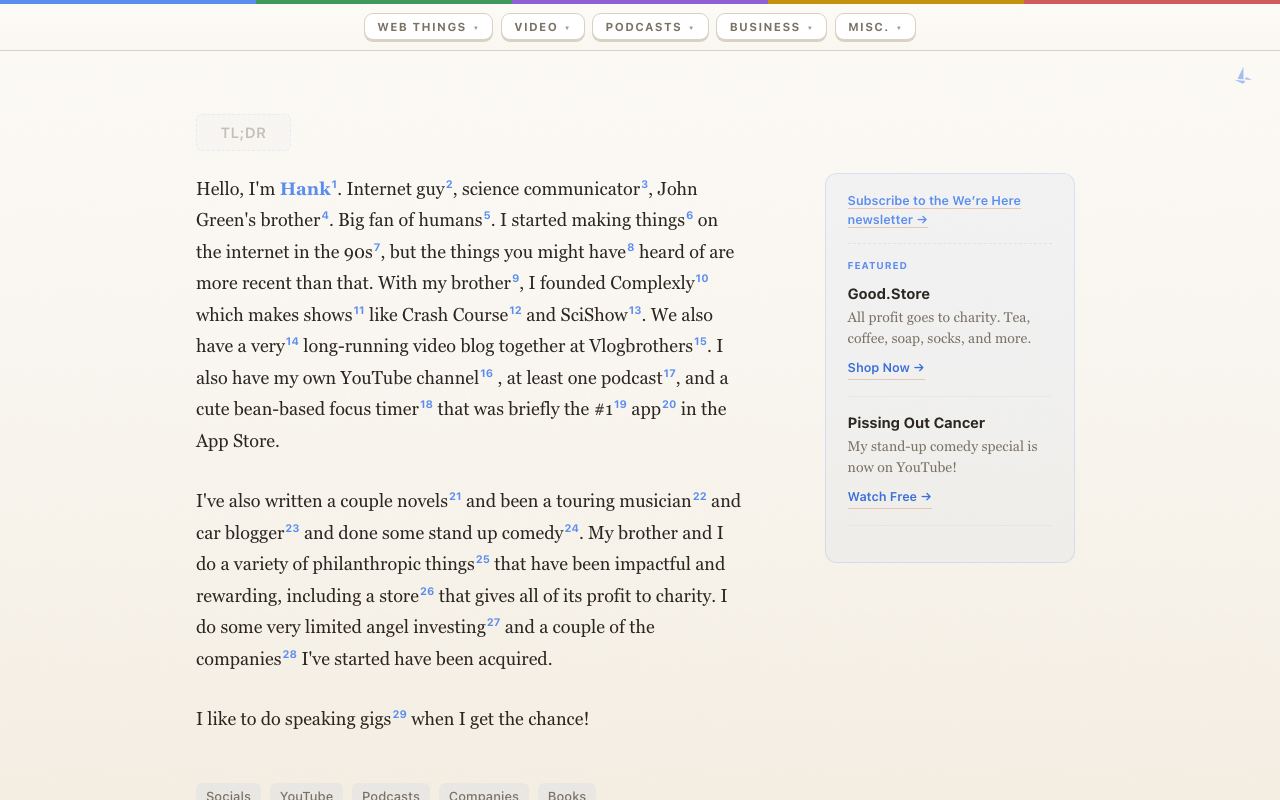Open footnote 16 after YouTube channel
This screenshot has height=800, width=1280.
pos(486,373)
